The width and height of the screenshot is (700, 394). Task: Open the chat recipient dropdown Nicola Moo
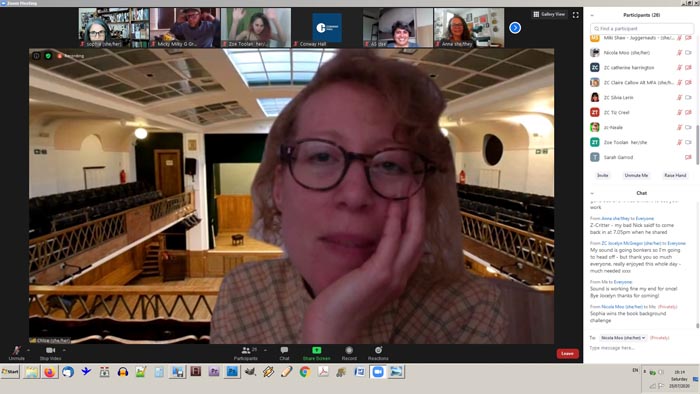coord(623,338)
